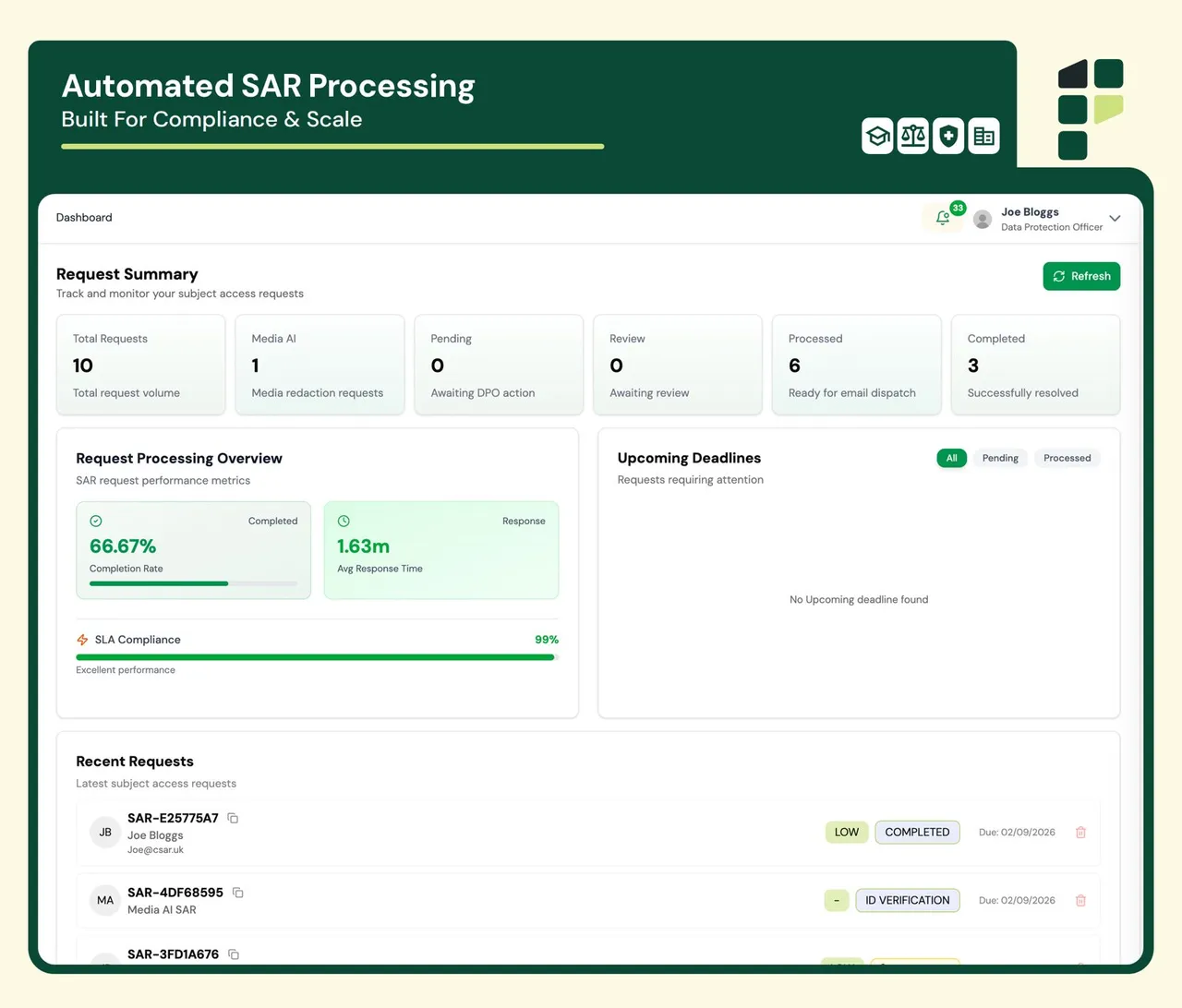1182x1008 pixels.
Task: Click Joe Bloggs user avatar
Action: (x=983, y=219)
